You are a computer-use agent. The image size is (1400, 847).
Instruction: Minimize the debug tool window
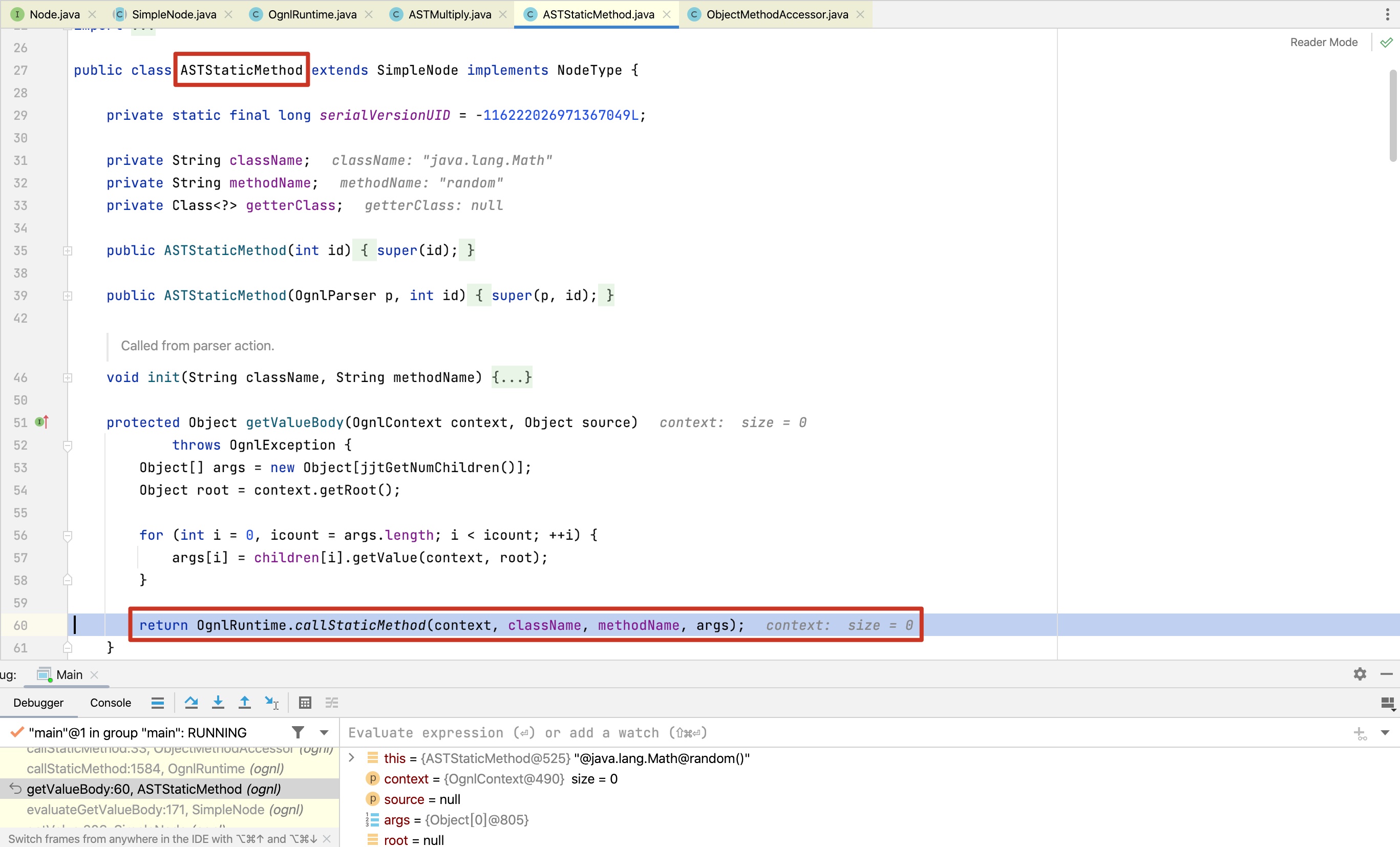1386,674
